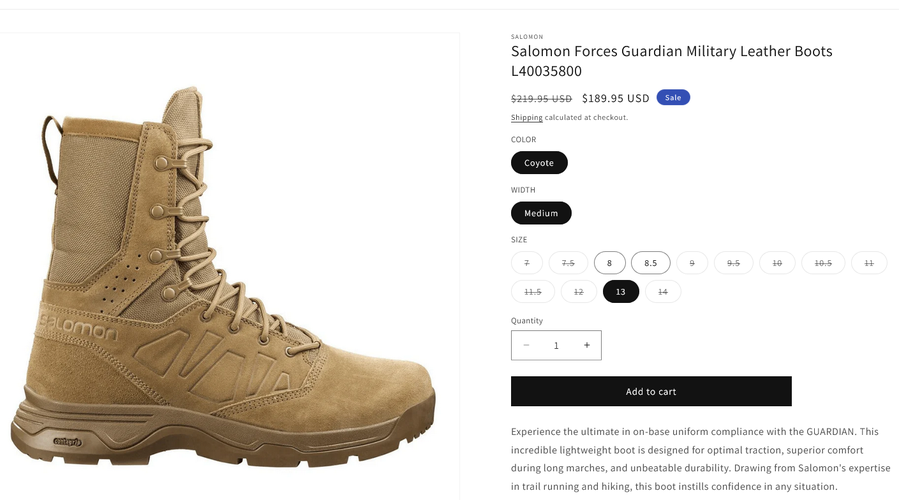Decrease quantity with the minus icon
Image resolution: width=899 pixels, height=500 pixels.
pyautogui.click(x=527, y=345)
